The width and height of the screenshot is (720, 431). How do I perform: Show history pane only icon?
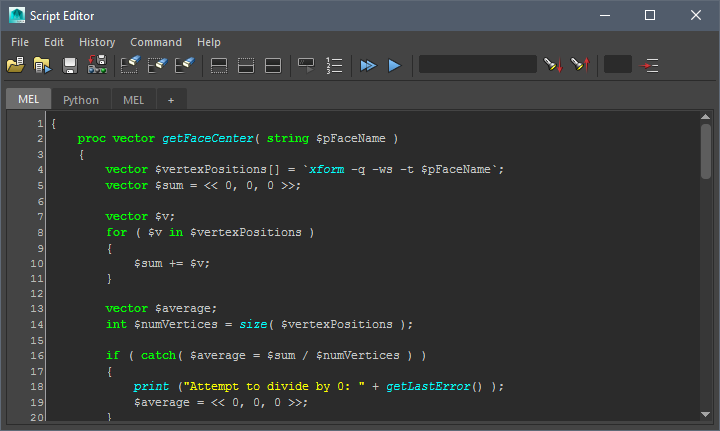coord(219,66)
